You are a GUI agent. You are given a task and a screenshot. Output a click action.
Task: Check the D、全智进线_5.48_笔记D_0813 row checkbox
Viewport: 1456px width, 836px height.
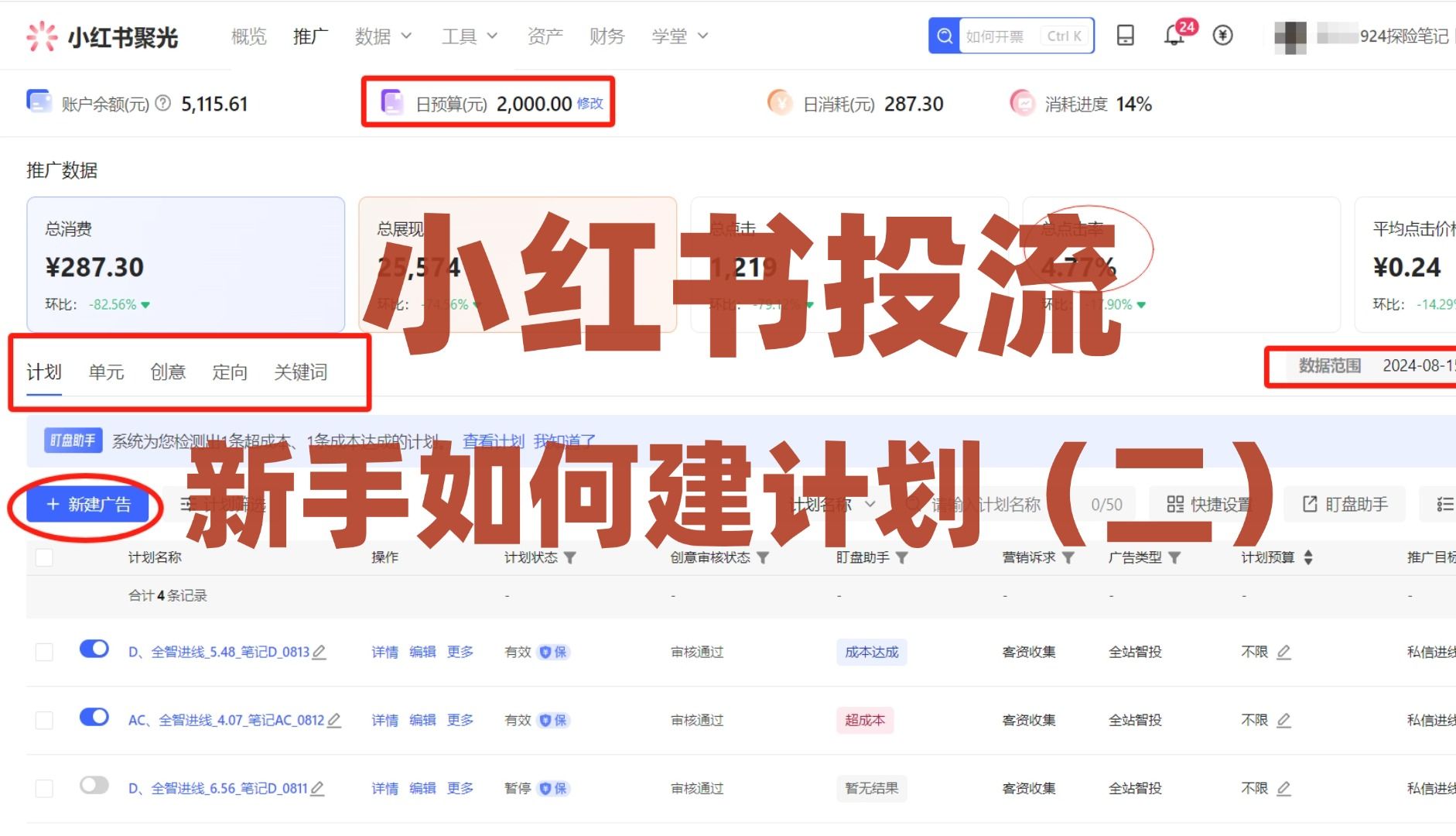click(44, 653)
